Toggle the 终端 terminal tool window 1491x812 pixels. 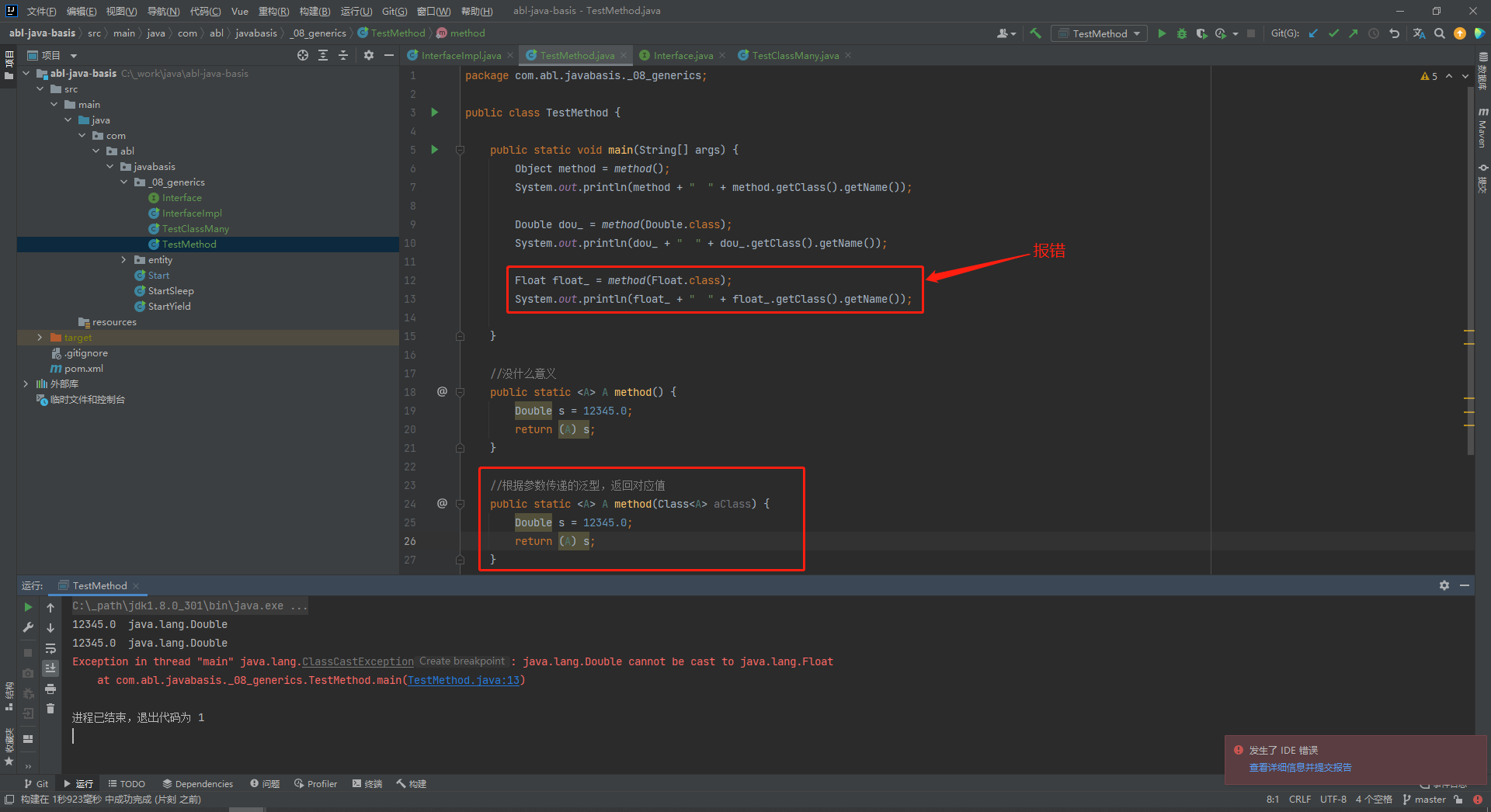coord(367,784)
